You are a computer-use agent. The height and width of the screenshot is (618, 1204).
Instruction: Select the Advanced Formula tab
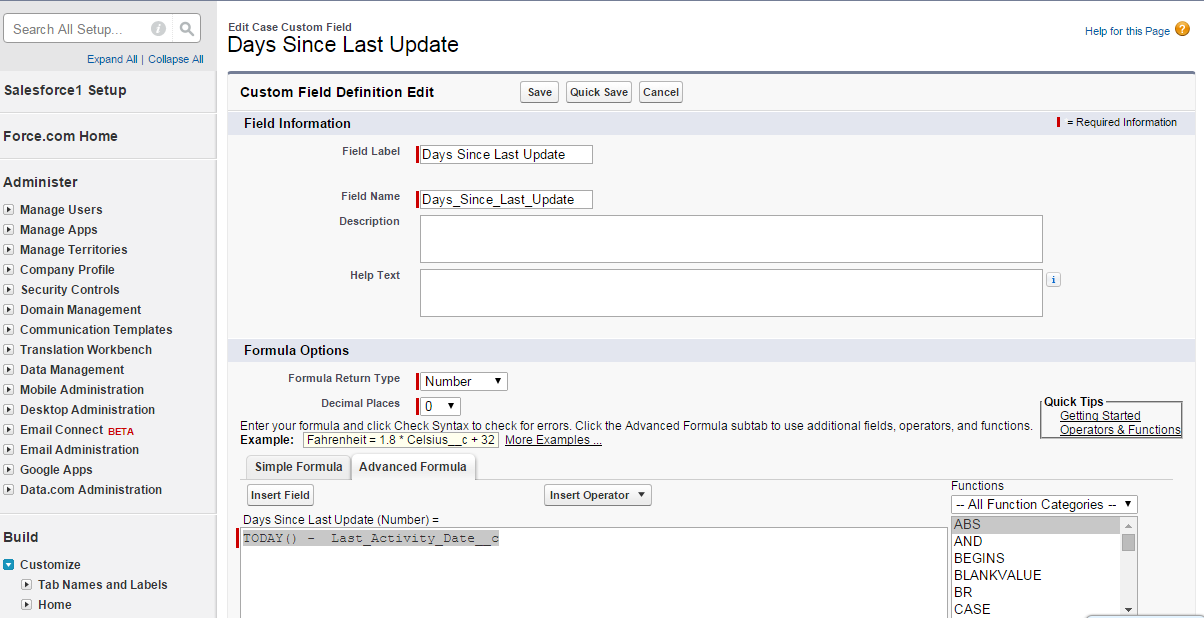412,467
